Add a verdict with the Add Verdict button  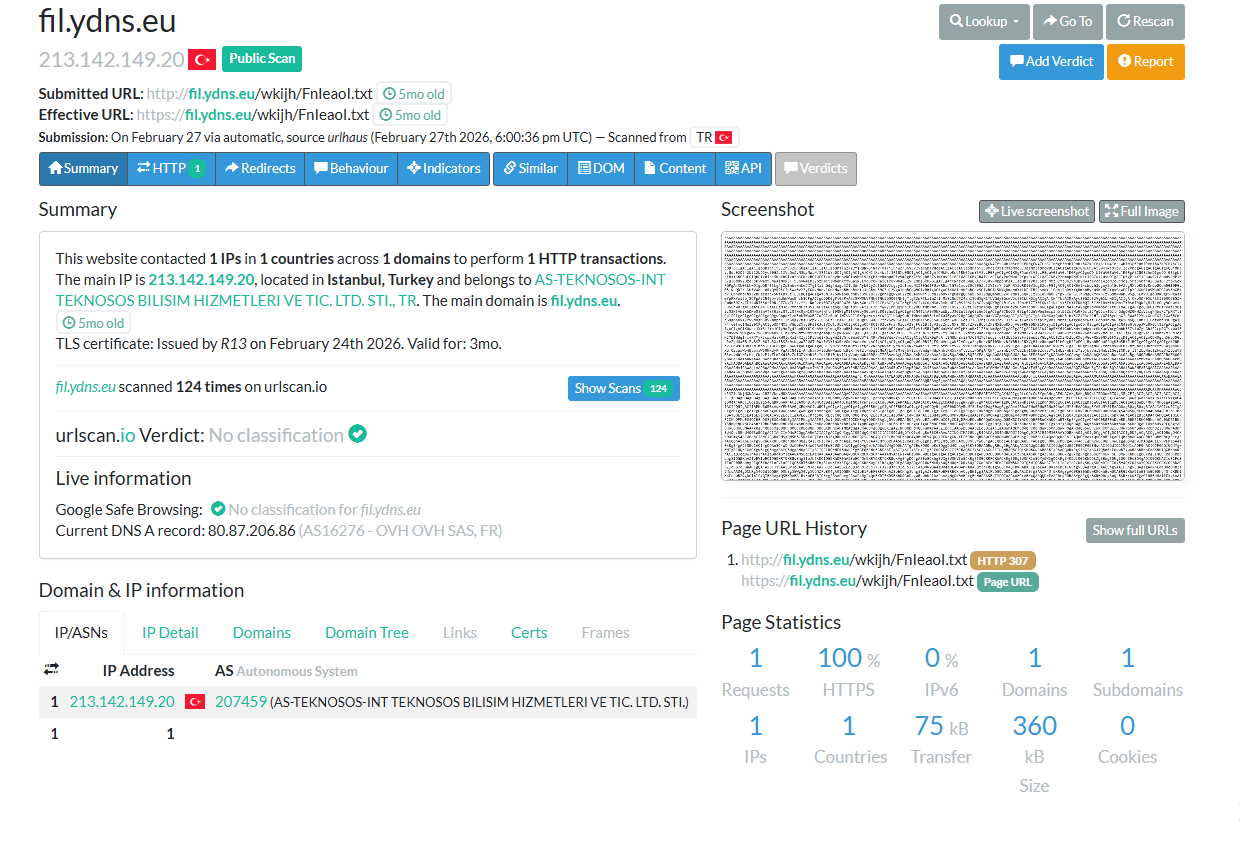(x=1051, y=61)
